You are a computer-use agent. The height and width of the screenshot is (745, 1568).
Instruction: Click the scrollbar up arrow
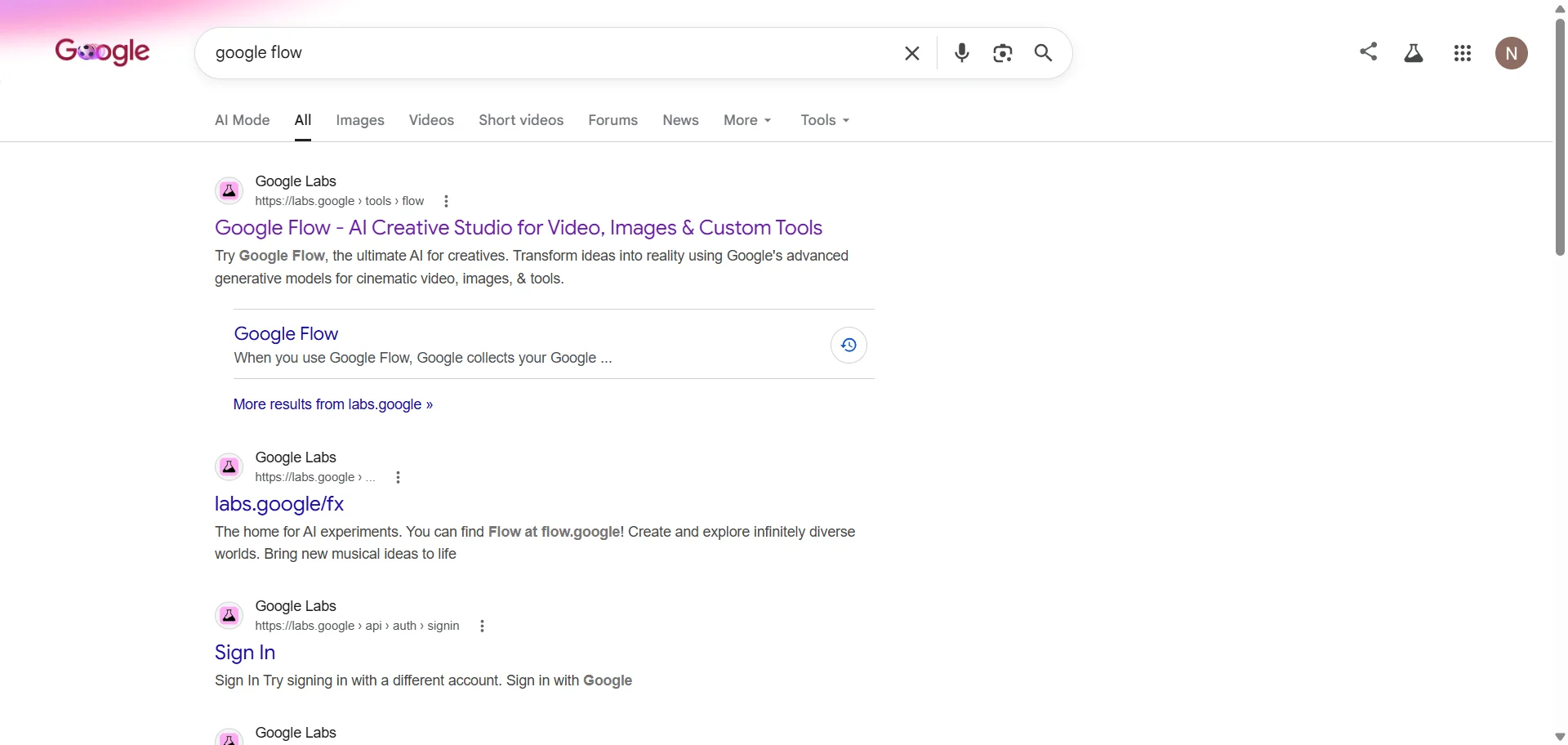(1560, 8)
